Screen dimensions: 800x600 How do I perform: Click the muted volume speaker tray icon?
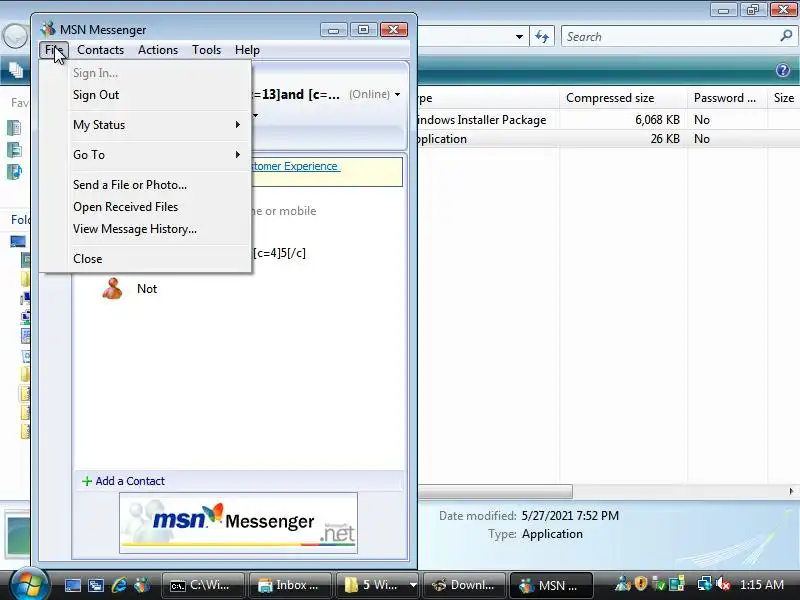(x=722, y=584)
